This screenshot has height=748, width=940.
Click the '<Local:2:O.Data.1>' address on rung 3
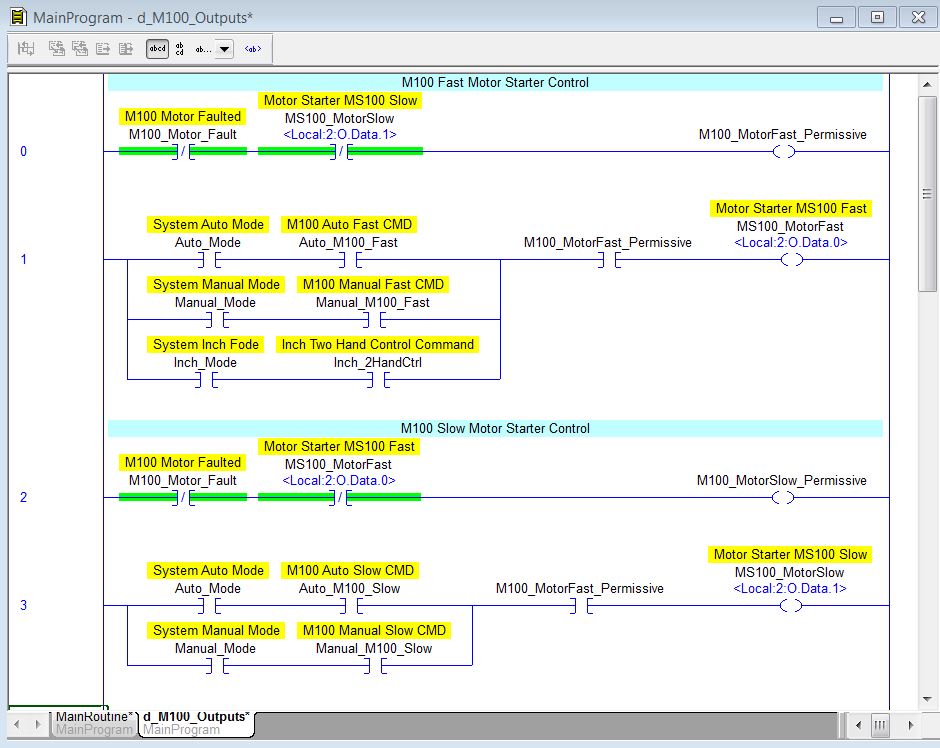790,588
